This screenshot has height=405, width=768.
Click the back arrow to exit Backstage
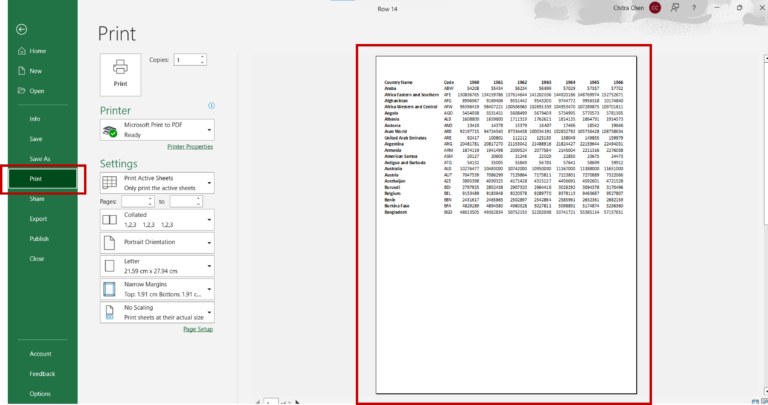(22, 29)
